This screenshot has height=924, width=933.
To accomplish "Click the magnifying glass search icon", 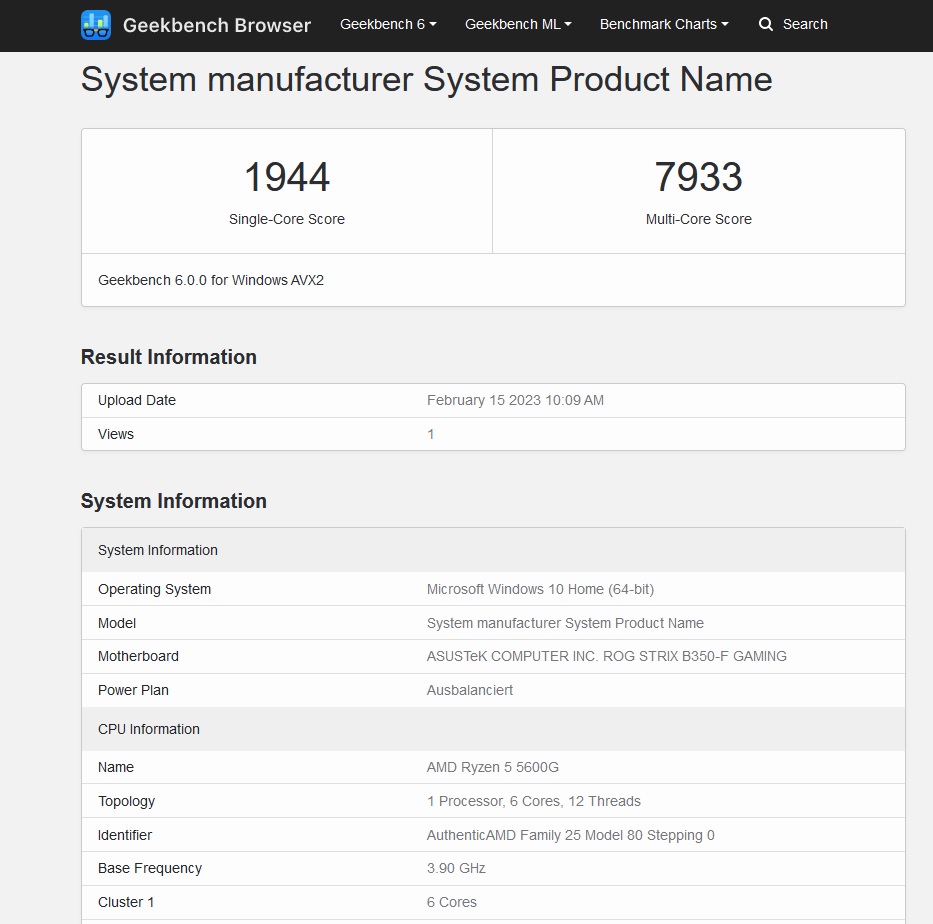I will (766, 24).
